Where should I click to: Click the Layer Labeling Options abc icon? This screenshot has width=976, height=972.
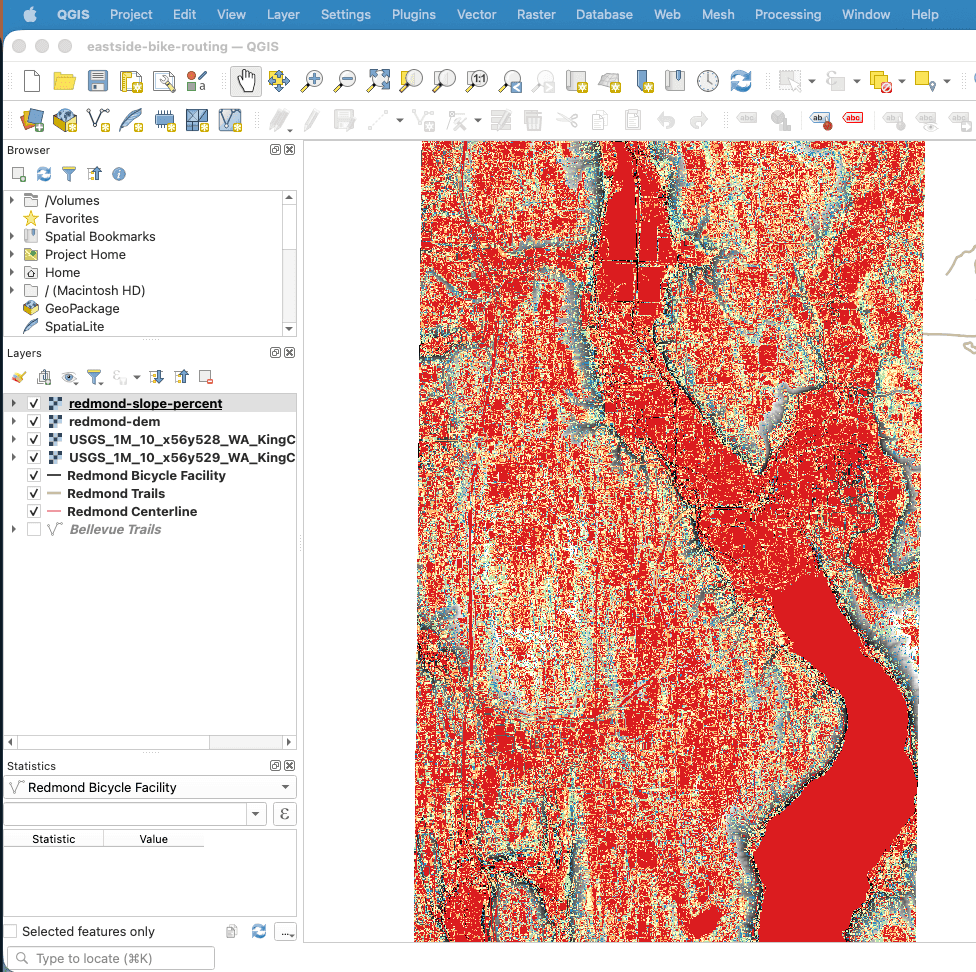(x=821, y=120)
